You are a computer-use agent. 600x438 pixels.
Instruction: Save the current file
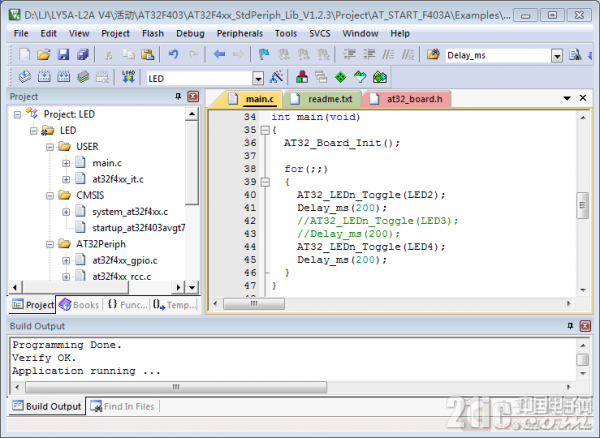pos(63,55)
